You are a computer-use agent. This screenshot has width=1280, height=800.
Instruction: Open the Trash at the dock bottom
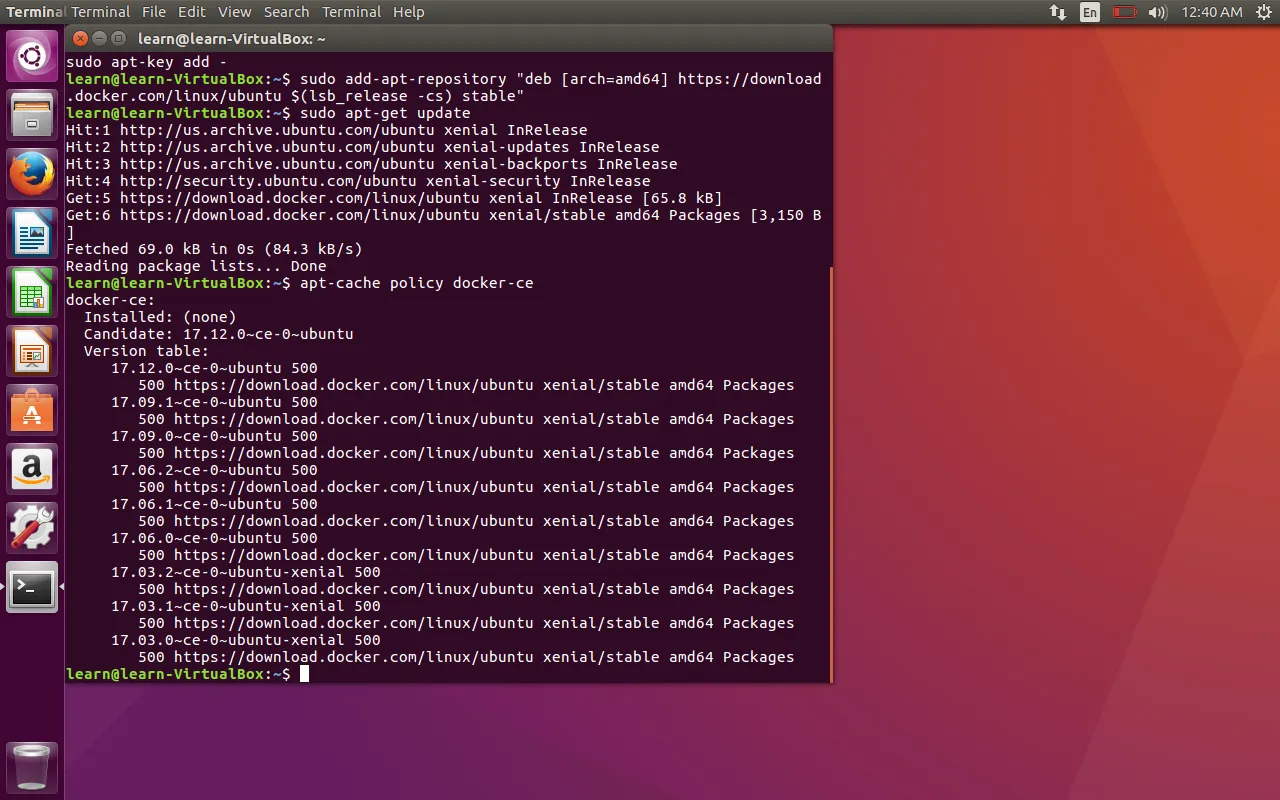[x=32, y=767]
